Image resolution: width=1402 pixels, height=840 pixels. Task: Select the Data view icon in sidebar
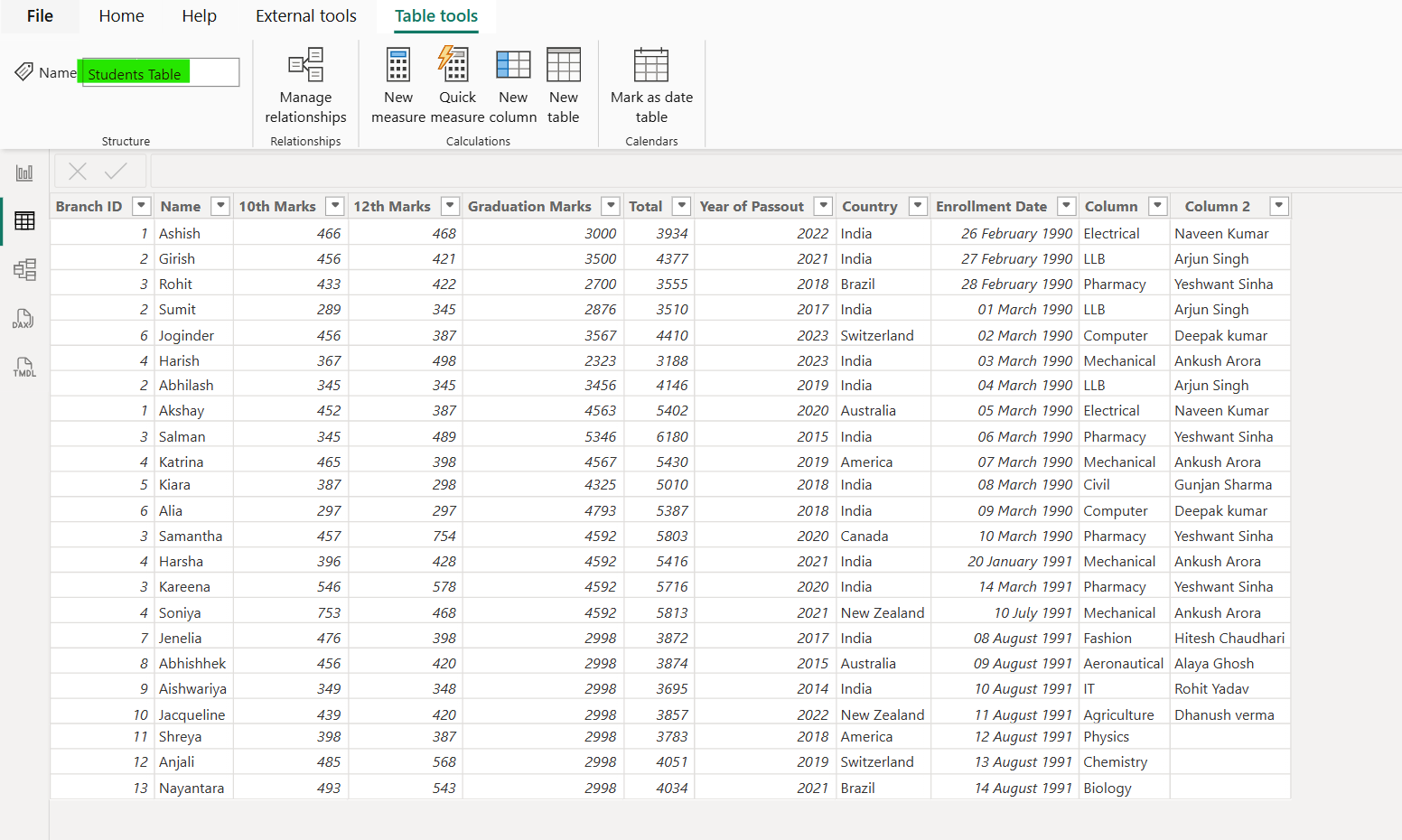coord(24,220)
